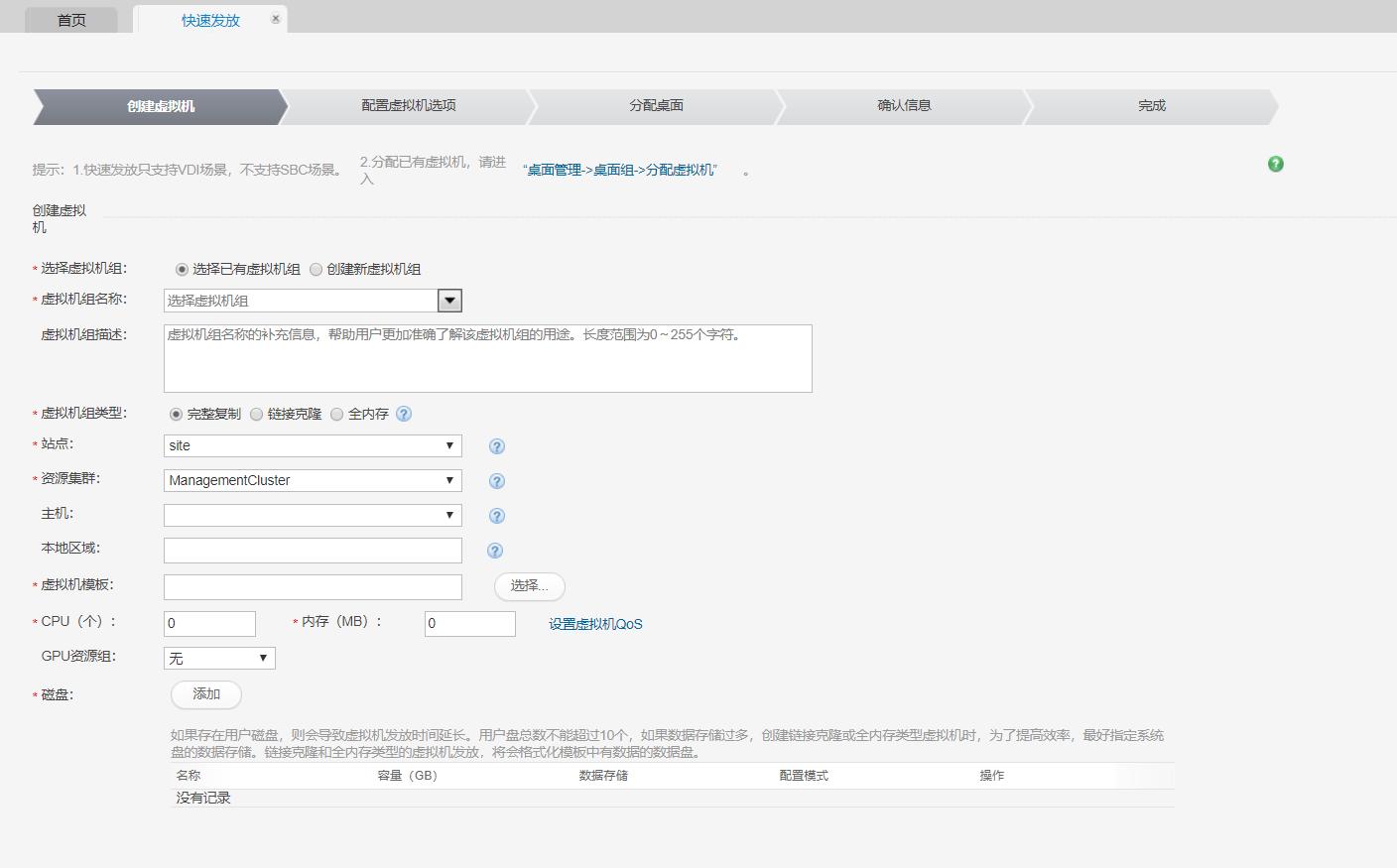Click the help icon beside 资源集群
The width and height of the screenshot is (1397, 868).
[x=497, y=480]
